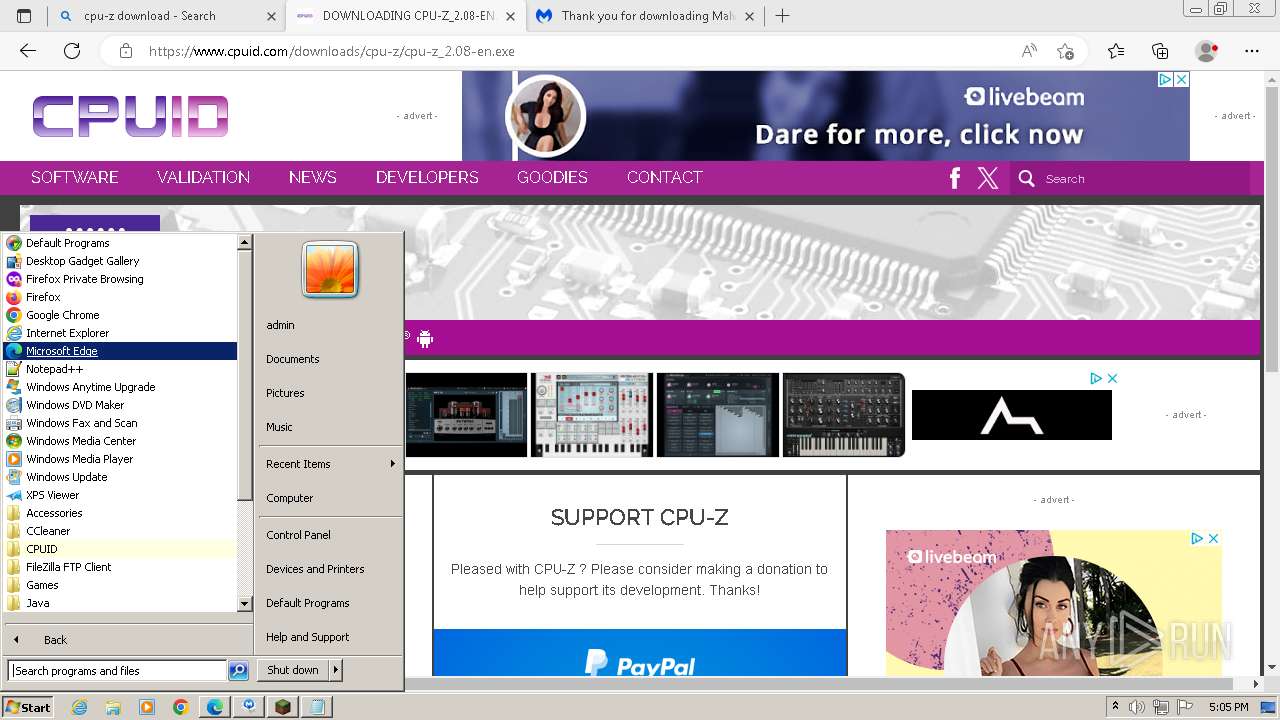Open Help and Support
The height and width of the screenshot is (720, 1280).
point(307,637)
